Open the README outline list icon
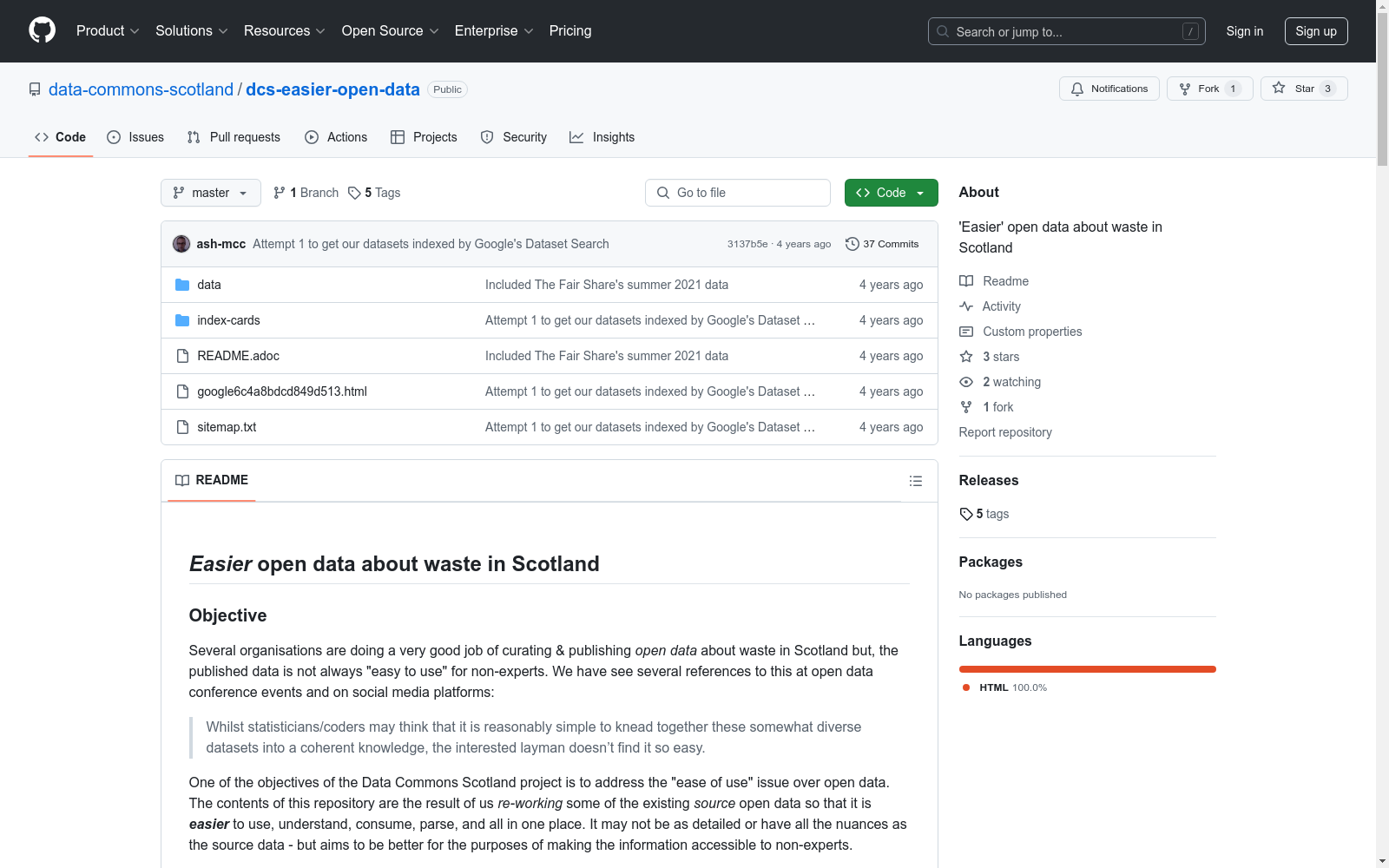Screen dimensions: 1389x868 pos(916,481)
